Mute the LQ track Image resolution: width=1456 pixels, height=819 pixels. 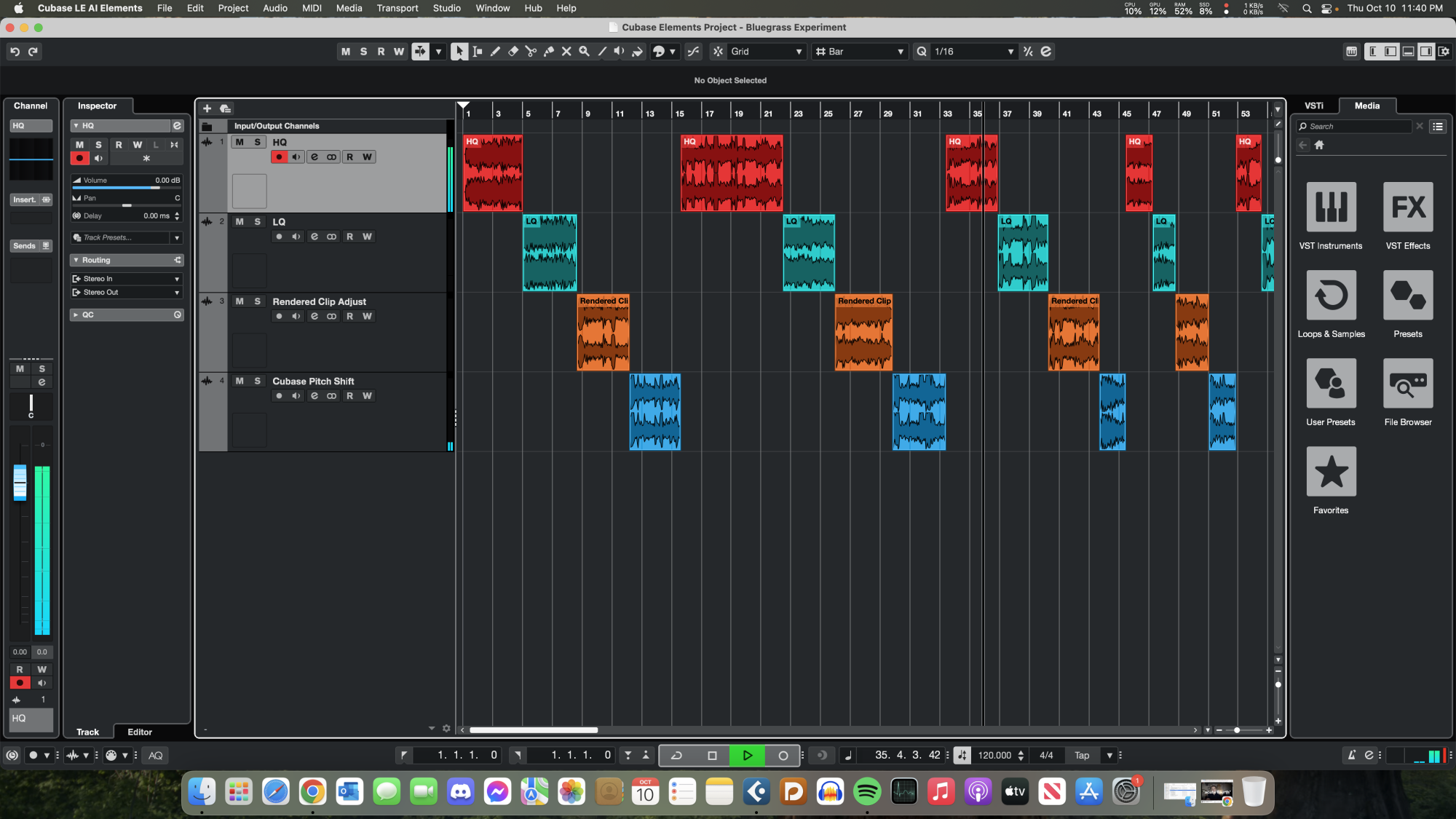click(x=240, y=221)
